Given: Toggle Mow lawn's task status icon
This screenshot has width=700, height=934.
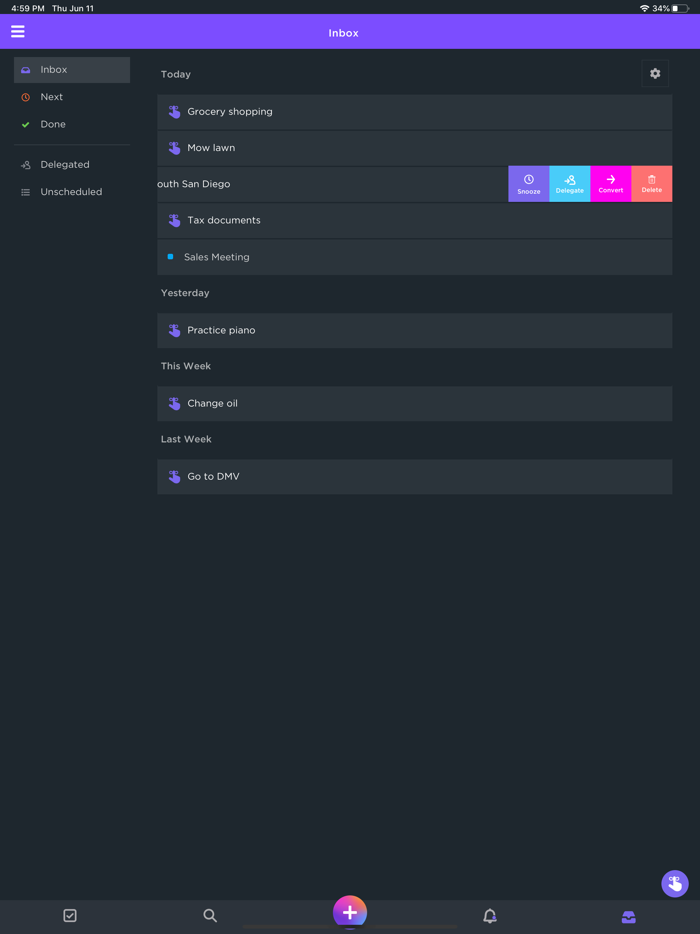Looking at the screenshot, I should tap(173, 147).
